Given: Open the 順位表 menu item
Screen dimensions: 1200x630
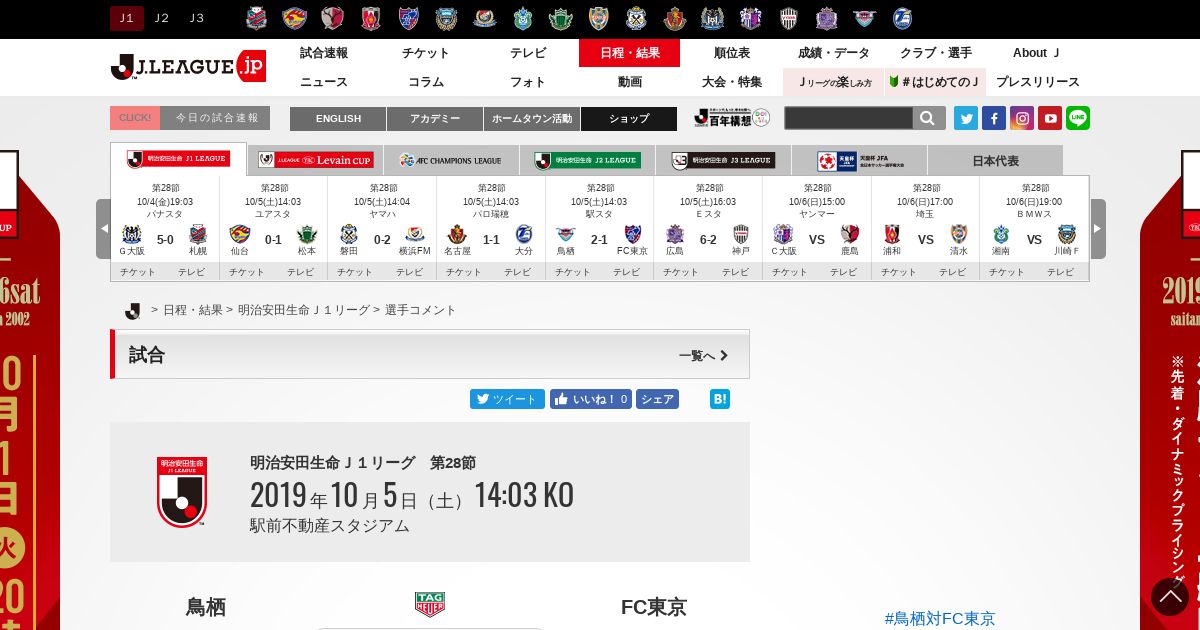Looking at the screenshot, I should (732, 53).
